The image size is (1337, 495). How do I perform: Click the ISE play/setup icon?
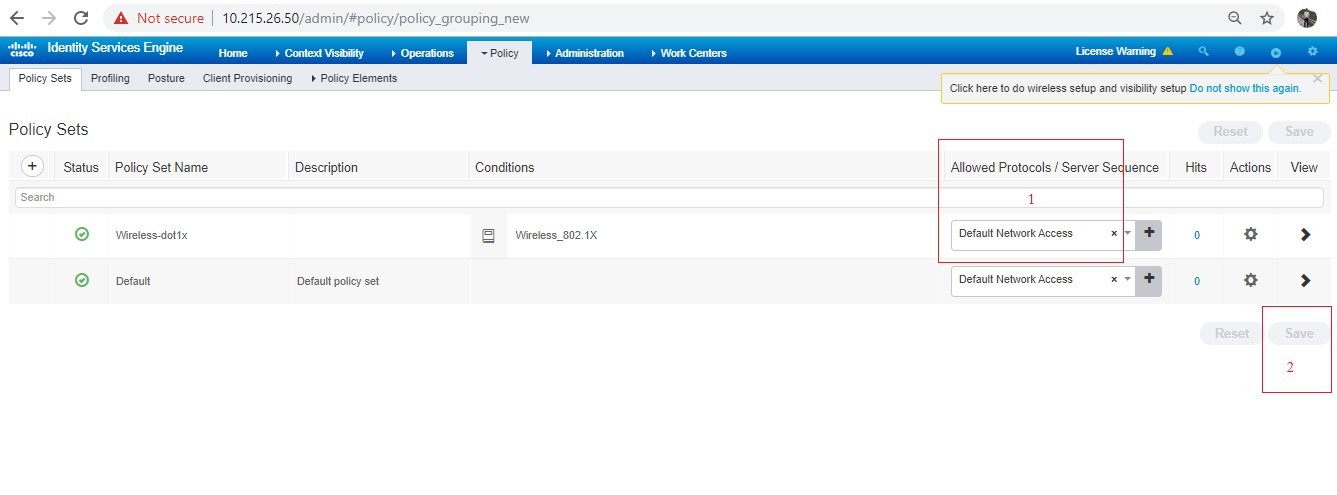coord(1276,52)
